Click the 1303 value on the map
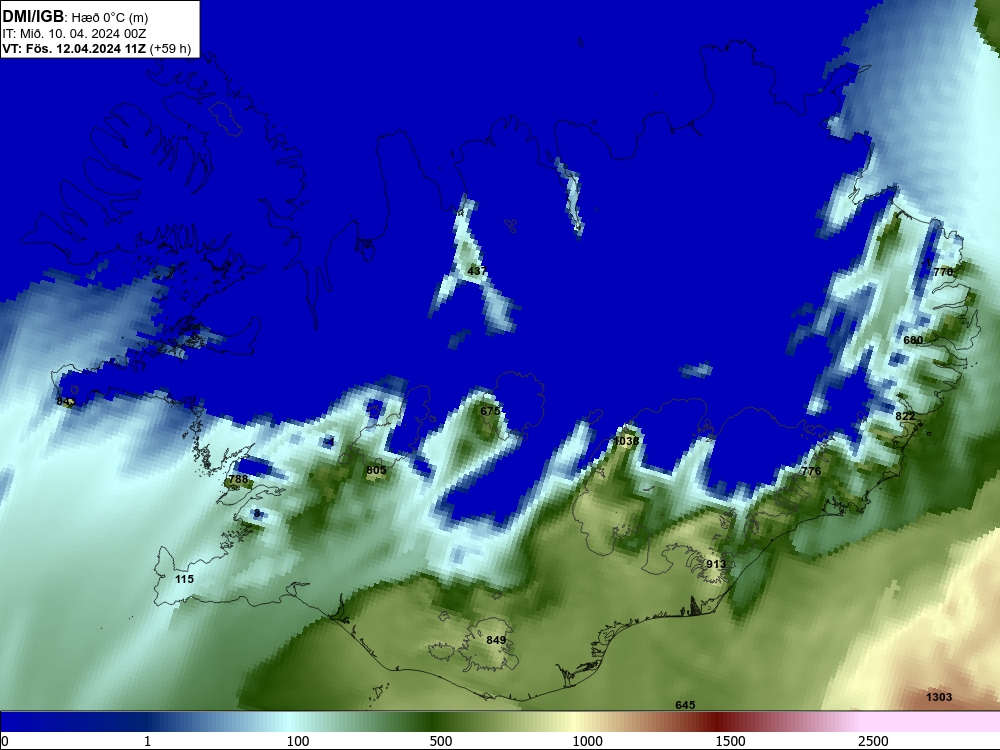This screenshot has height=750, width=1000. click(939, 697)
